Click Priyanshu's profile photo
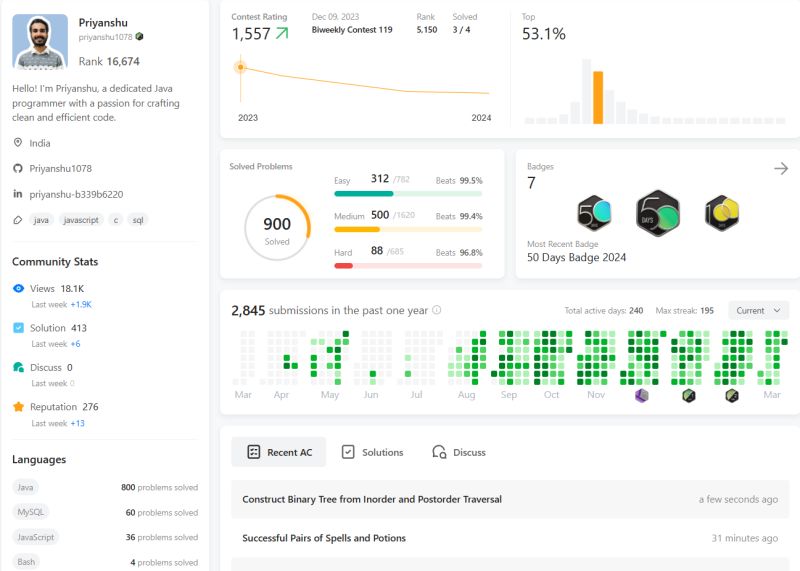 coord(40,41)
